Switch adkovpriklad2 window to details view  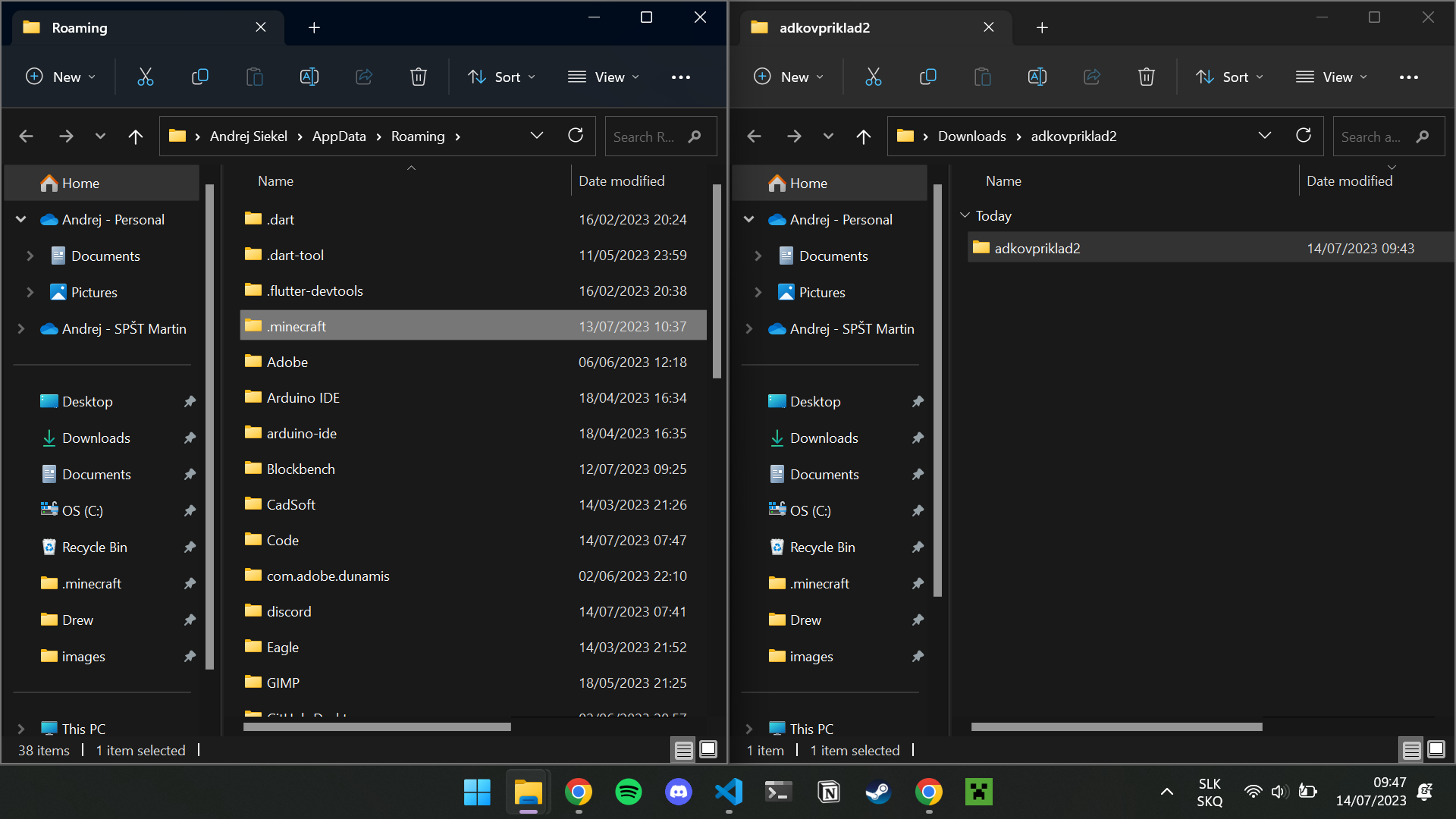(x=1411, y=750)
